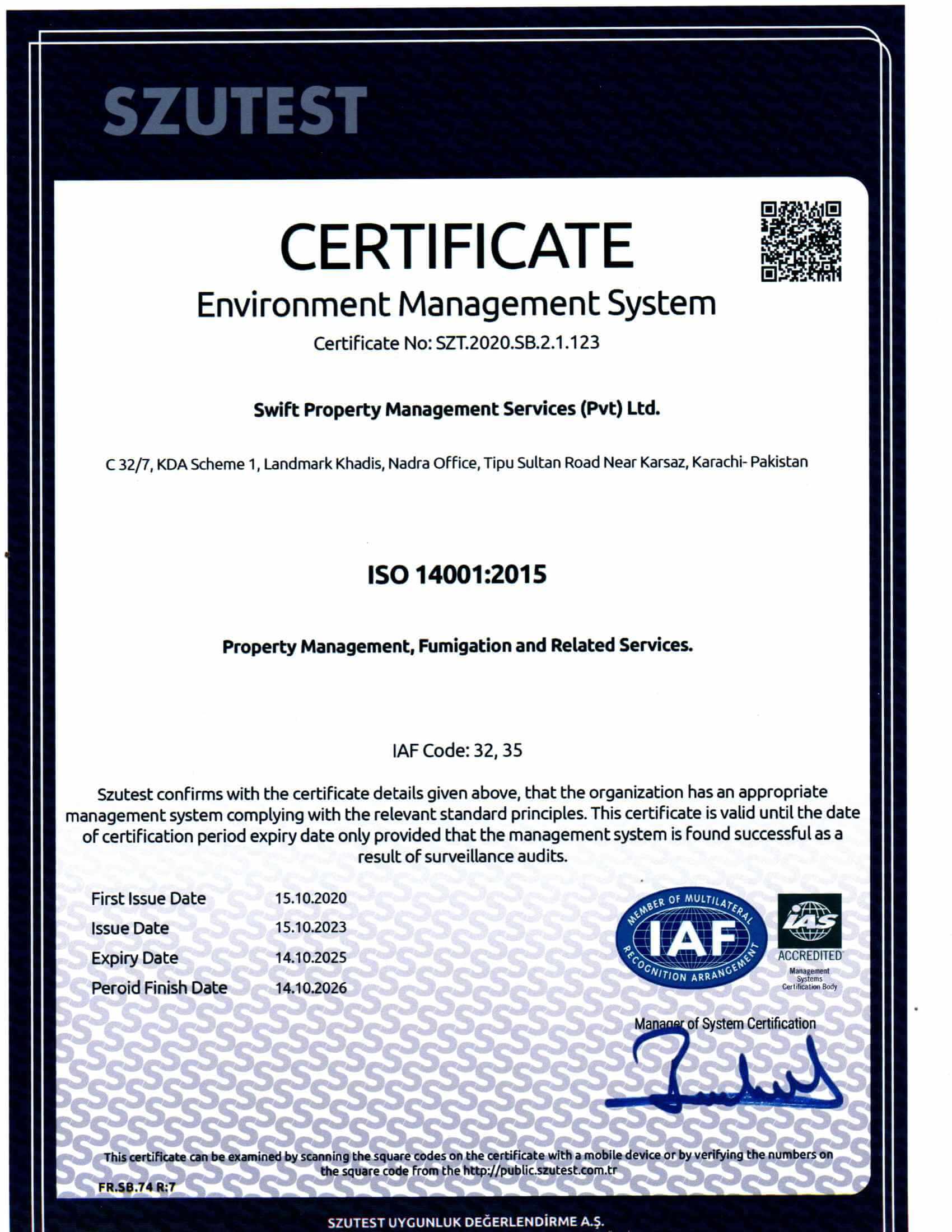Image resolution: width=952 pixels, height=1232 pixels.
Task: Click the form code FR.SB.74 R:7
Action: click(x=137, y=1187)
